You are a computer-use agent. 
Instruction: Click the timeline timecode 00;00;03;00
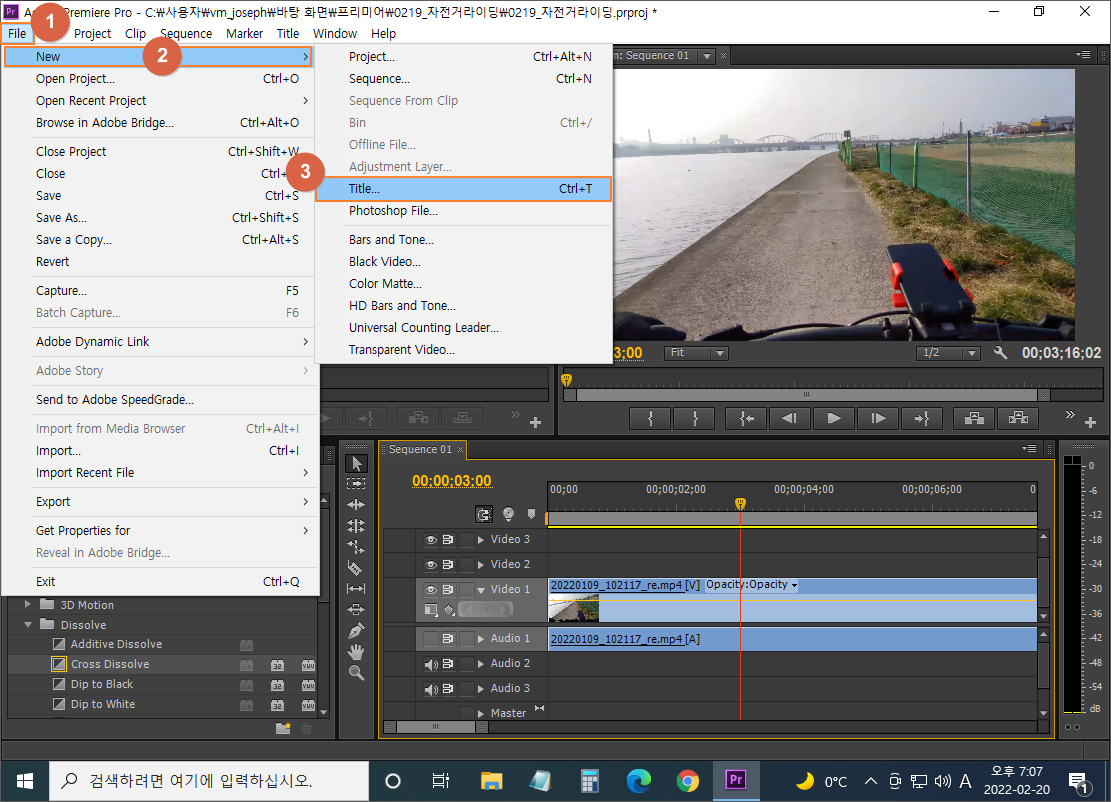(x=451, y=481)
